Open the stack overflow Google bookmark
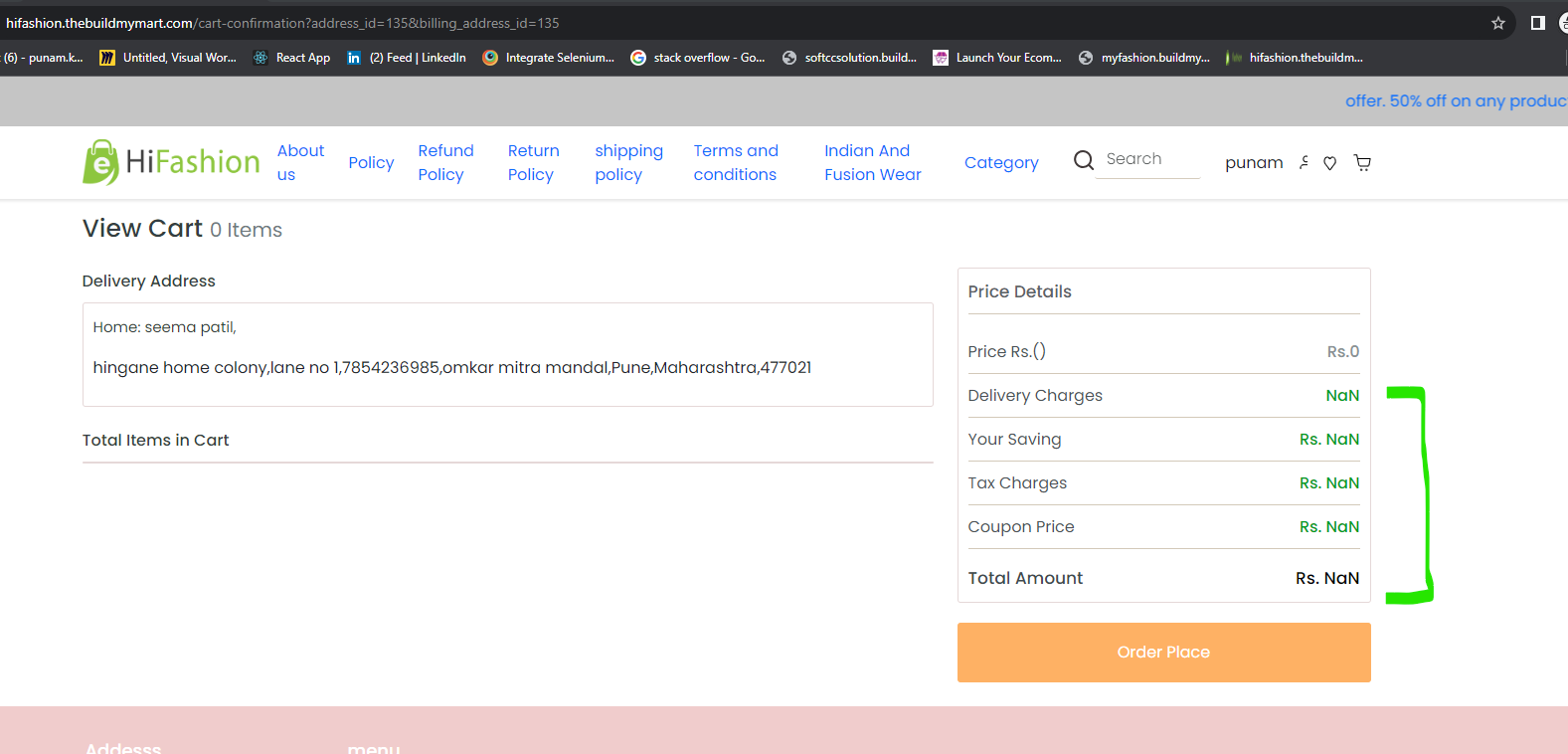This screenshot has width=1568, height=754. pos(698,58)
